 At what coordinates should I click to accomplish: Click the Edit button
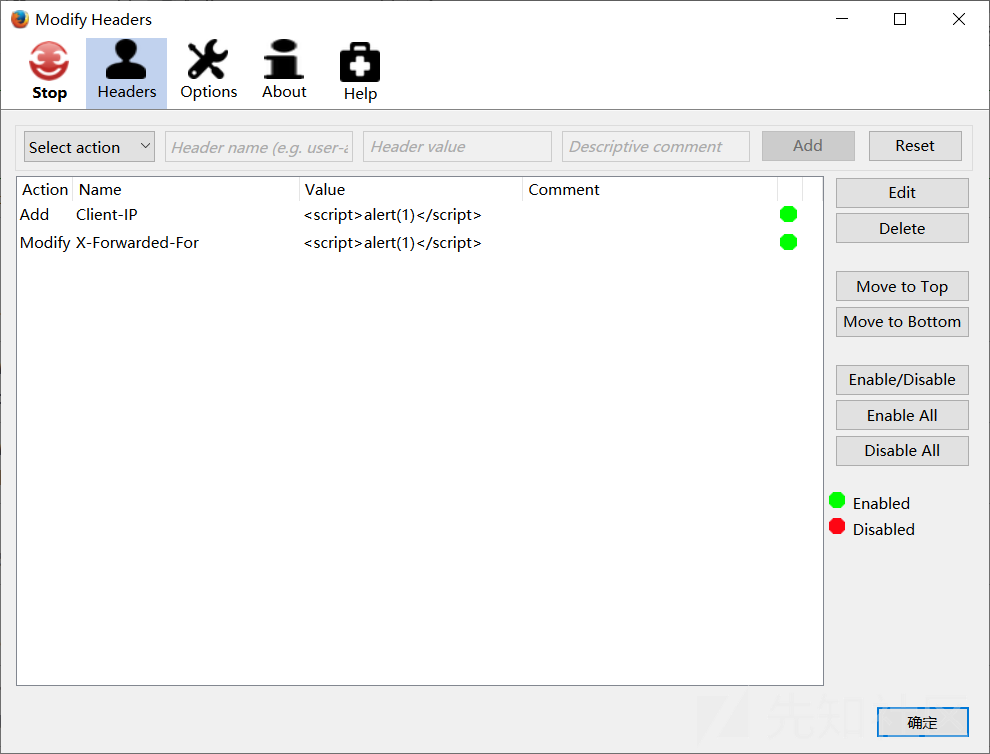(902, 193)
